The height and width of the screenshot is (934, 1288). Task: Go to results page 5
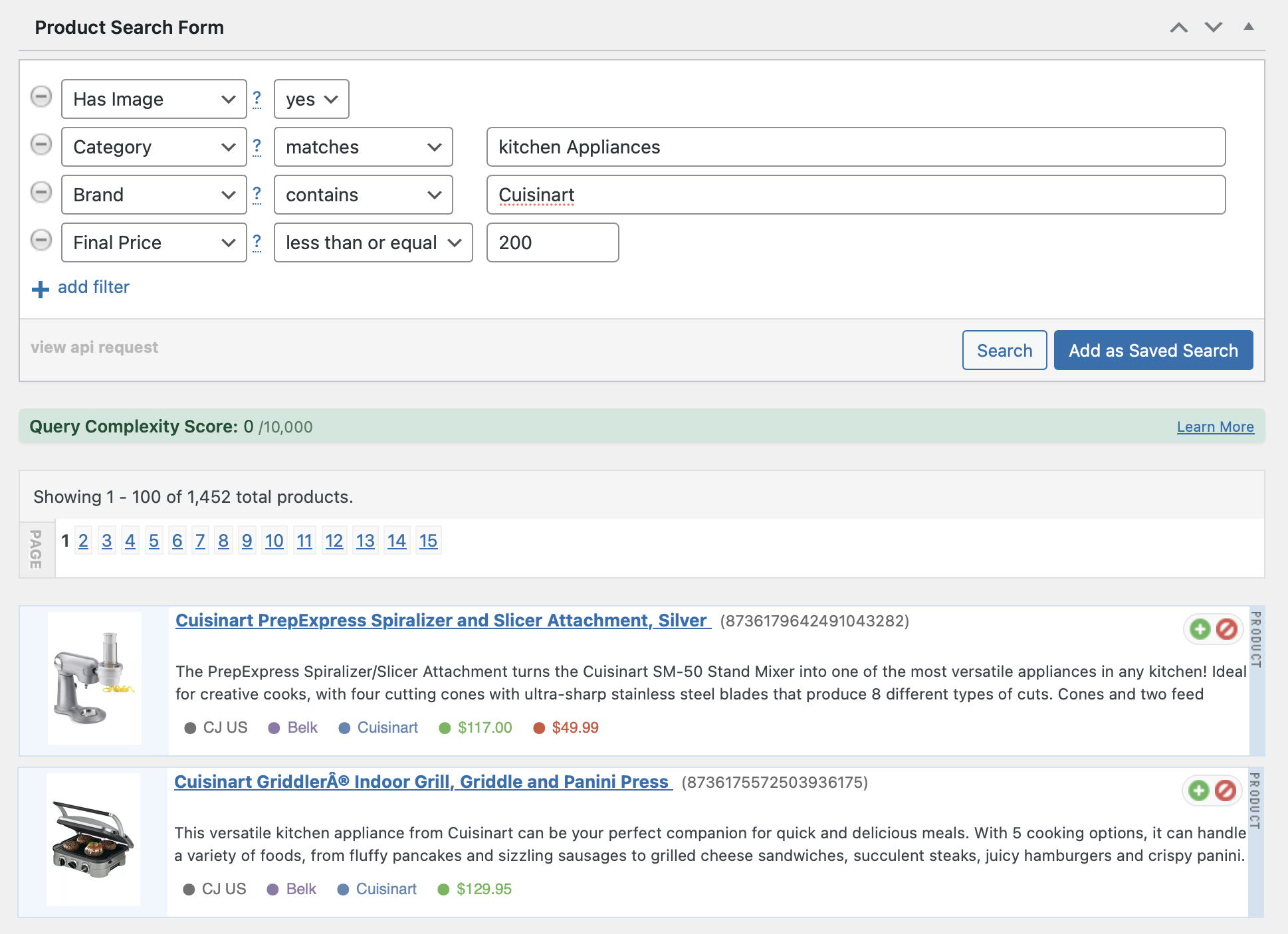tap(154, 541)
